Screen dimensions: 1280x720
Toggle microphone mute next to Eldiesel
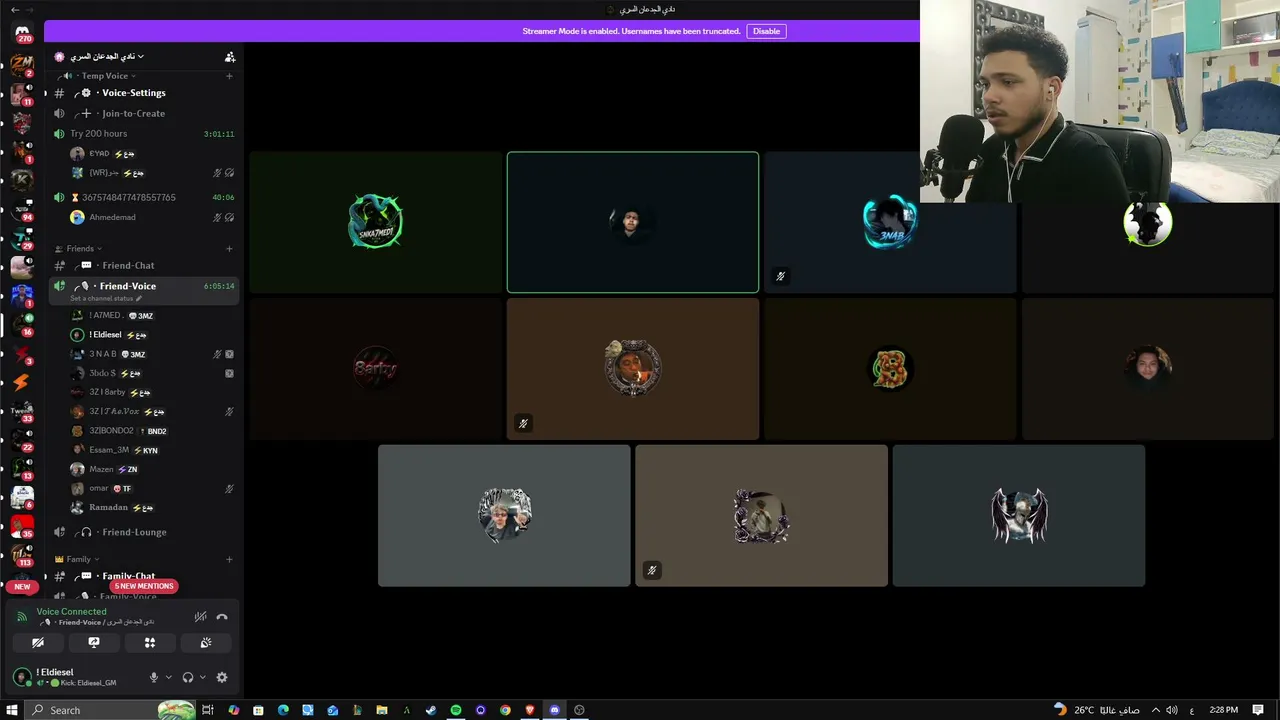(x=154, y=677)
